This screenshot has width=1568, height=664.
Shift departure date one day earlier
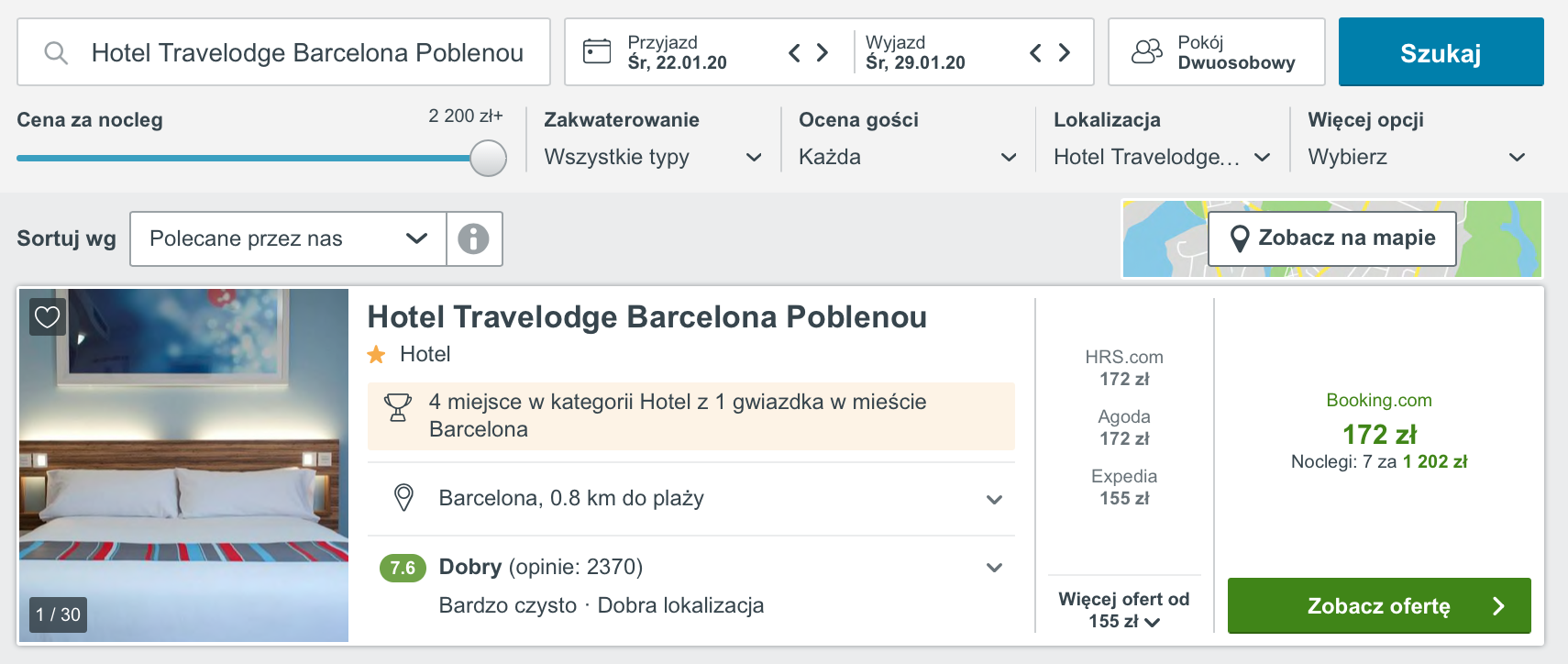(1035, 52)
